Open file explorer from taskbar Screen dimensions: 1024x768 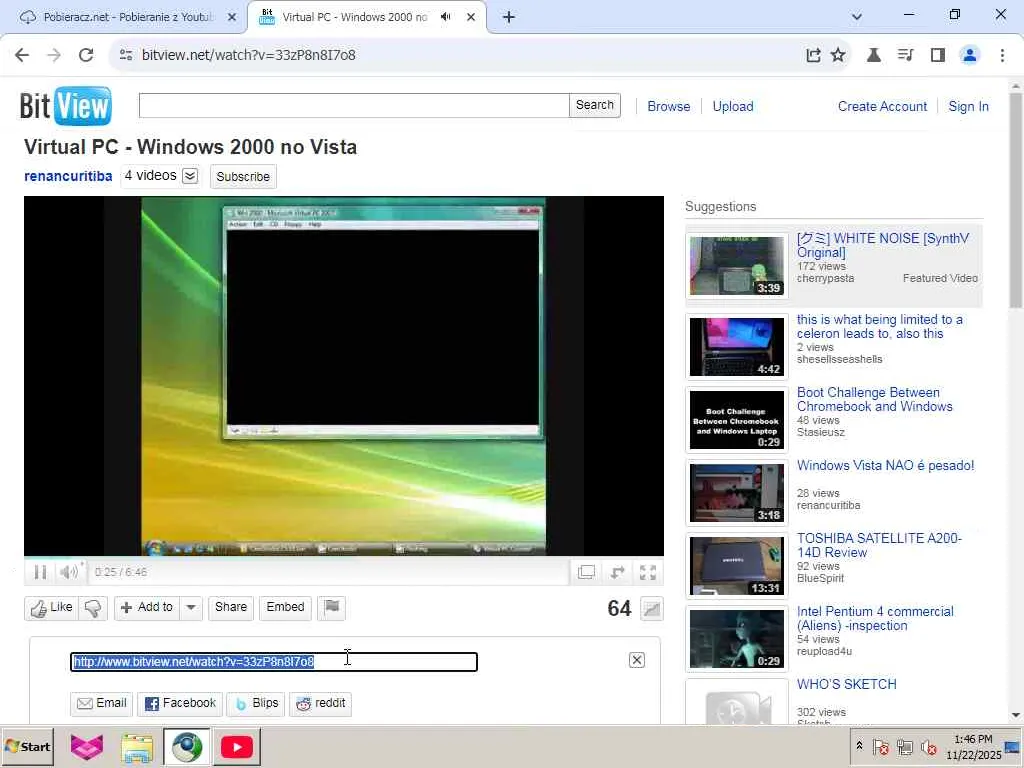coord(137,747)
